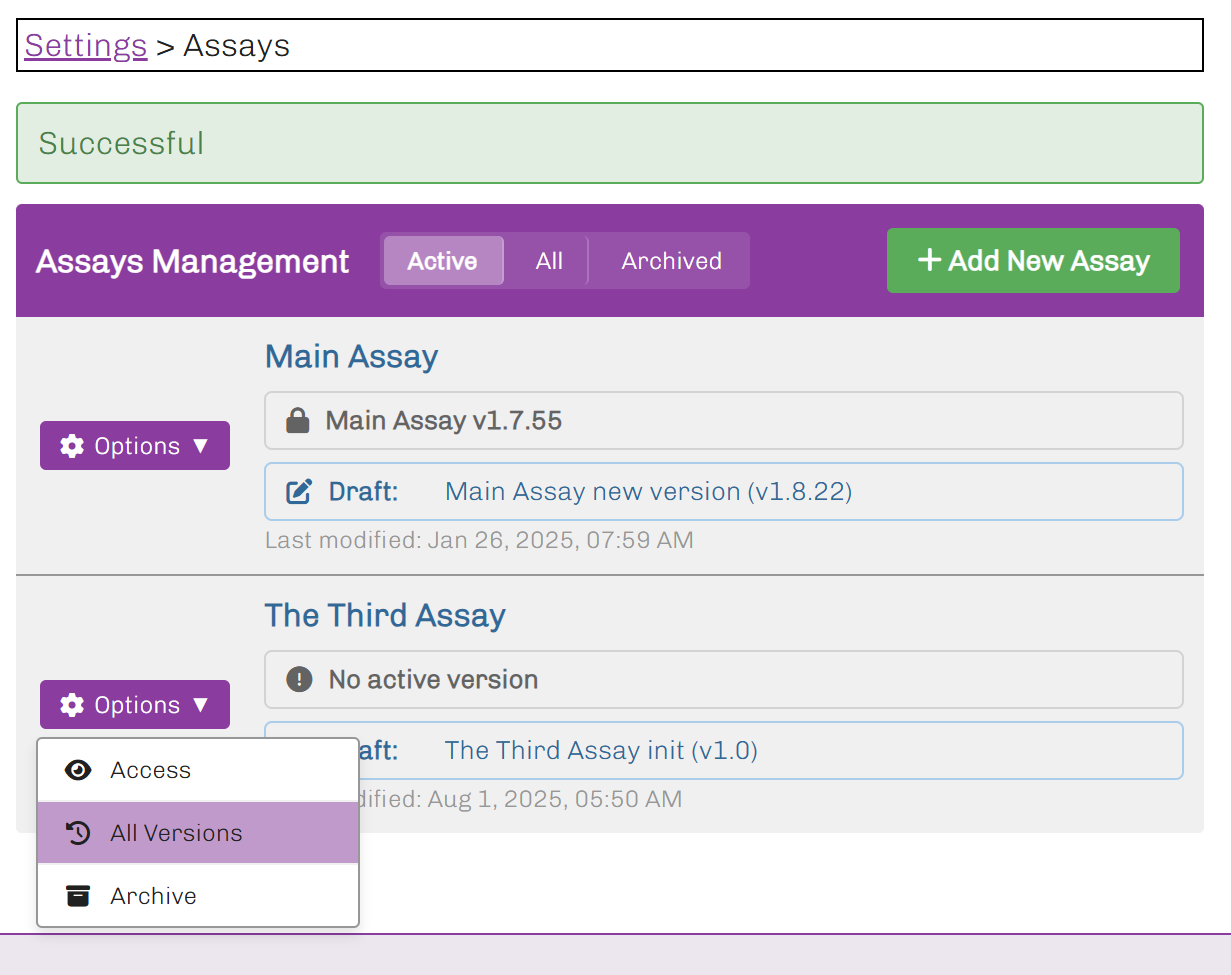Click the gear icon on Main Assay Options
This screenshot has width=1231, height=975.
72,446
